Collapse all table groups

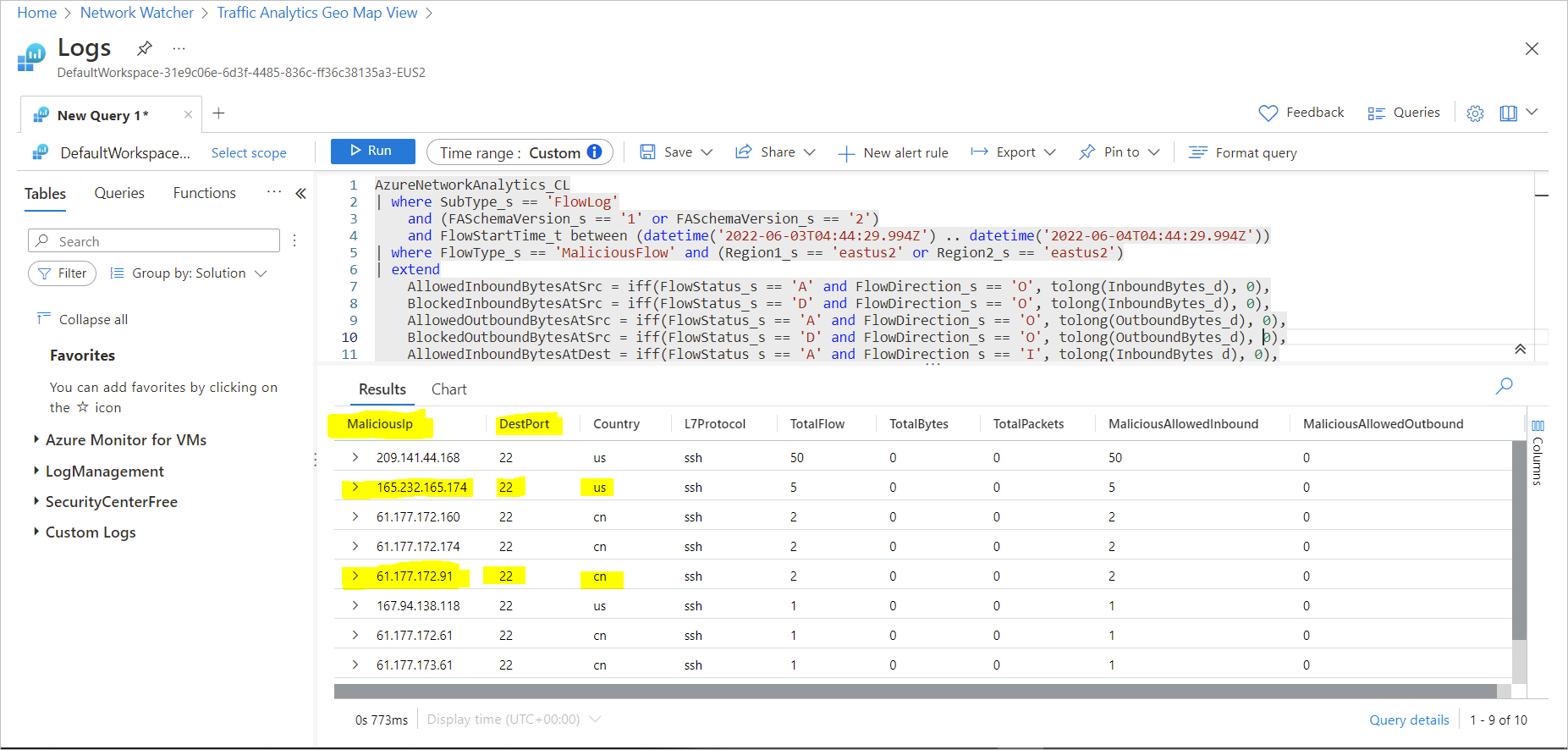82,319
